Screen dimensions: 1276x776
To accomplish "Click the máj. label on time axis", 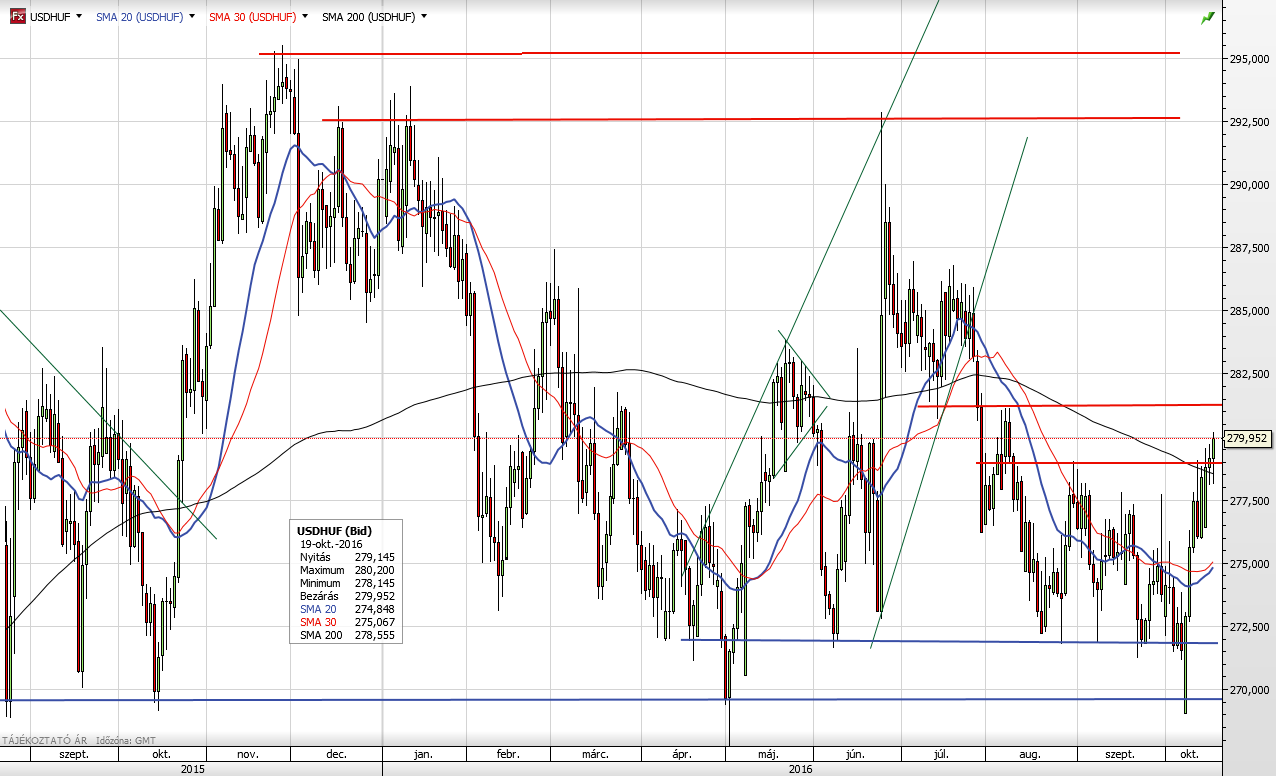I will 768,753.
